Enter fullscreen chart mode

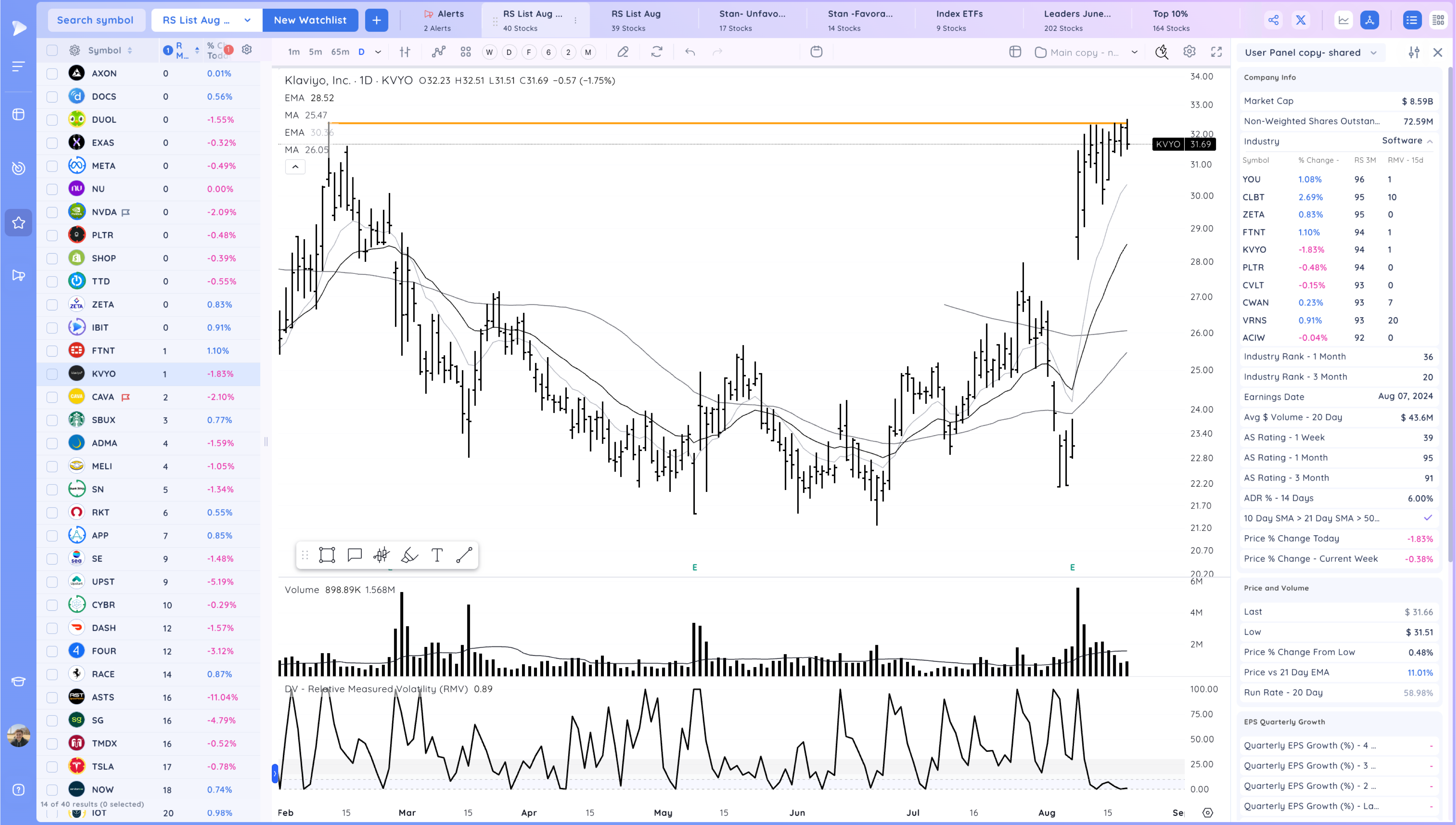(1216, 52)
